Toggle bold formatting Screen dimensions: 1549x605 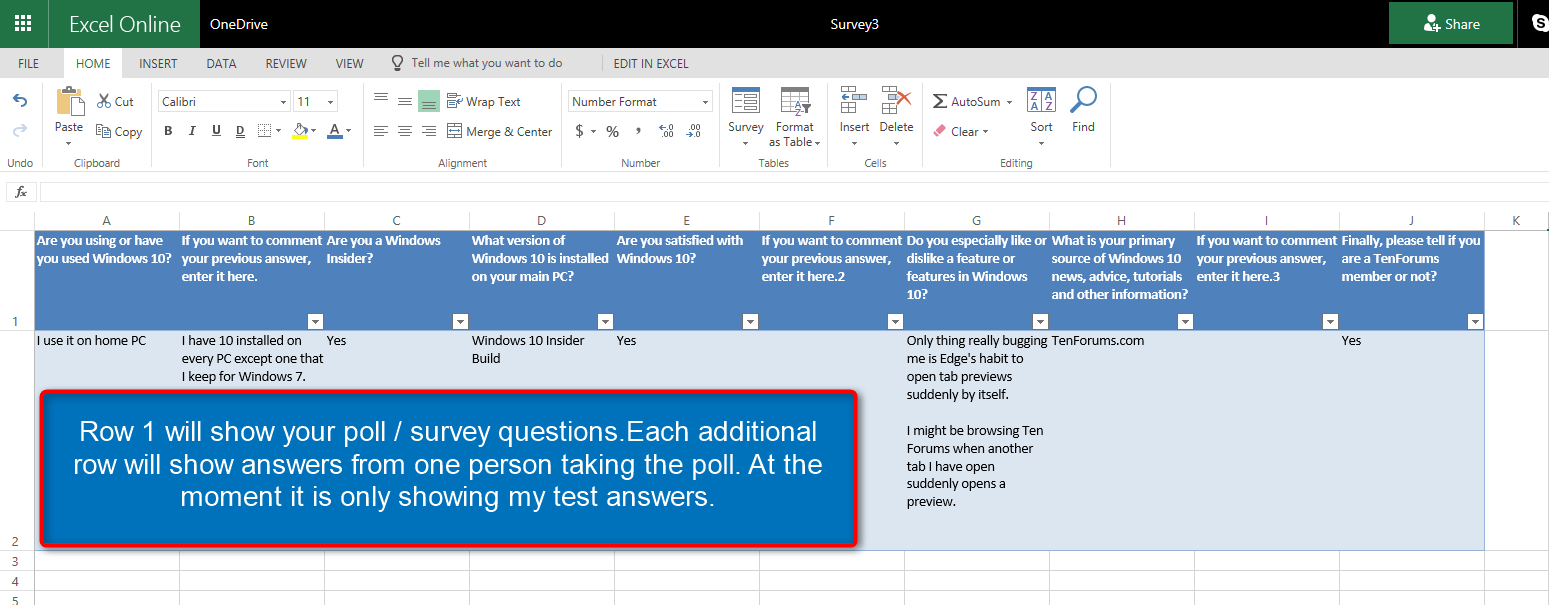pyautogui.click(x=168, y=131)
